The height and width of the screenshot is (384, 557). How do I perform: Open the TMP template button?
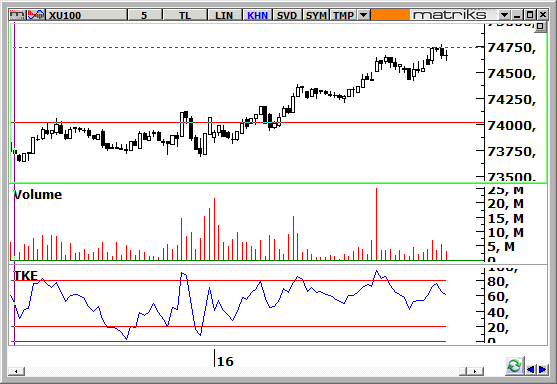[x=344, y=15]
